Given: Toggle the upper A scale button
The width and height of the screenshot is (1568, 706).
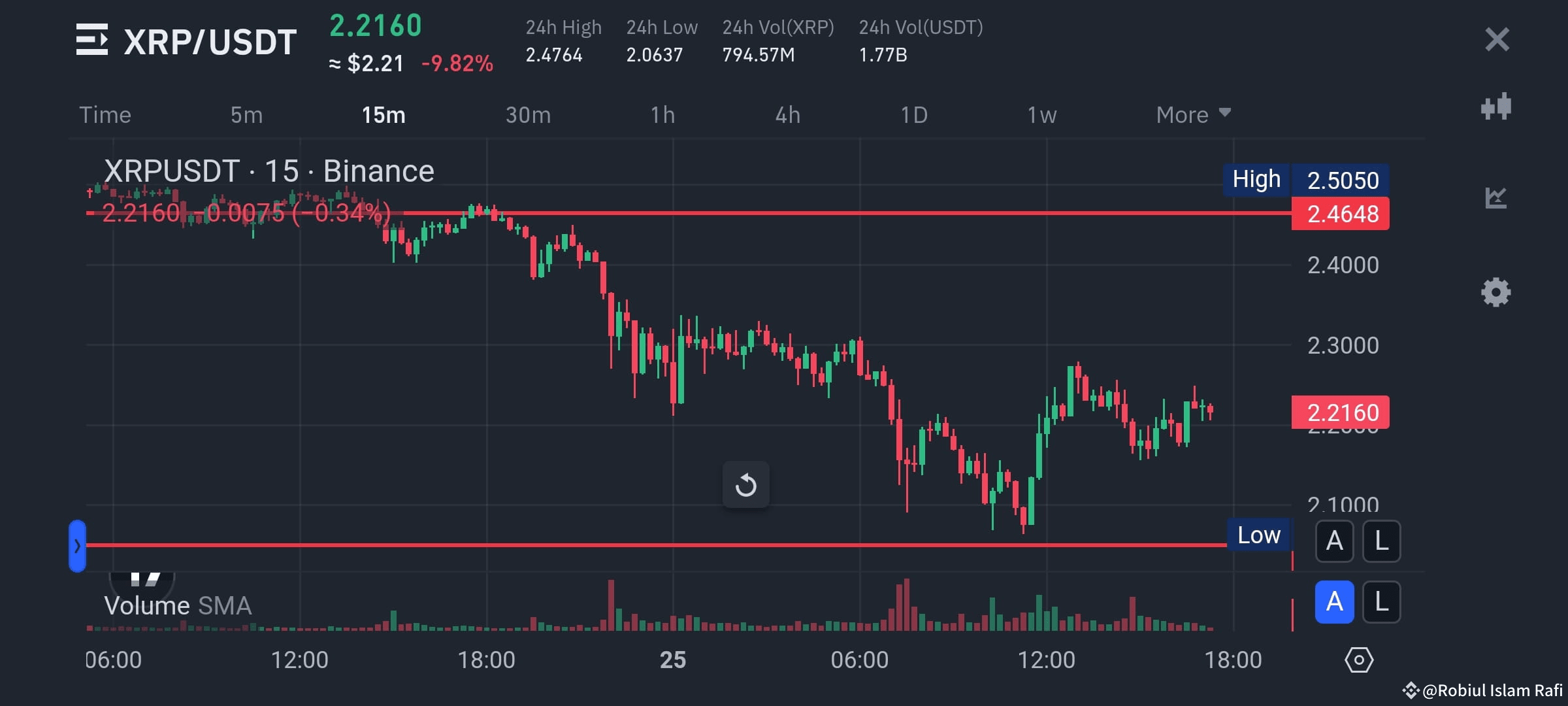Looking at the screenshot, I should 1334,541.
